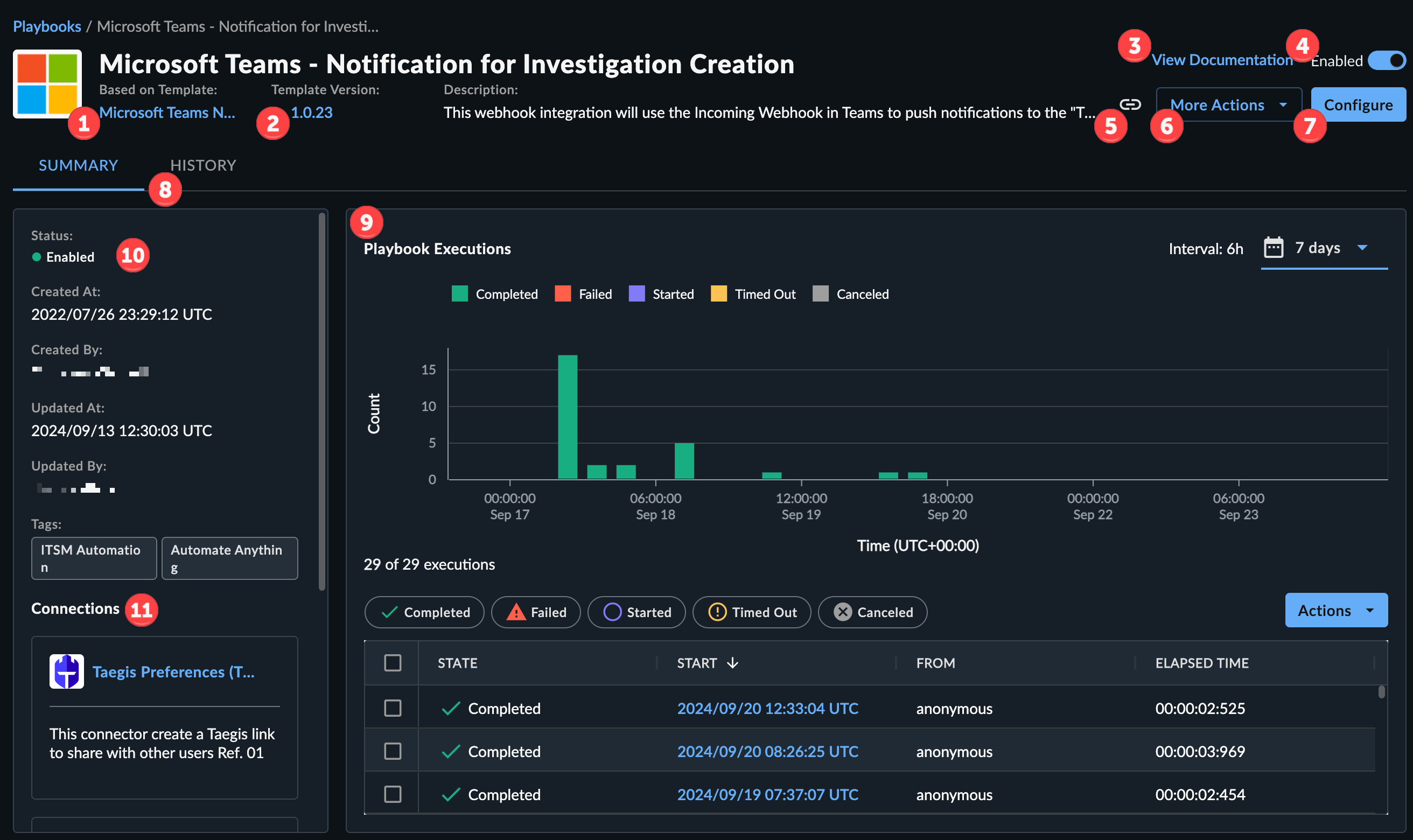Click the tallest green bar in chart

pyautogui.click(x=568, y=417)
